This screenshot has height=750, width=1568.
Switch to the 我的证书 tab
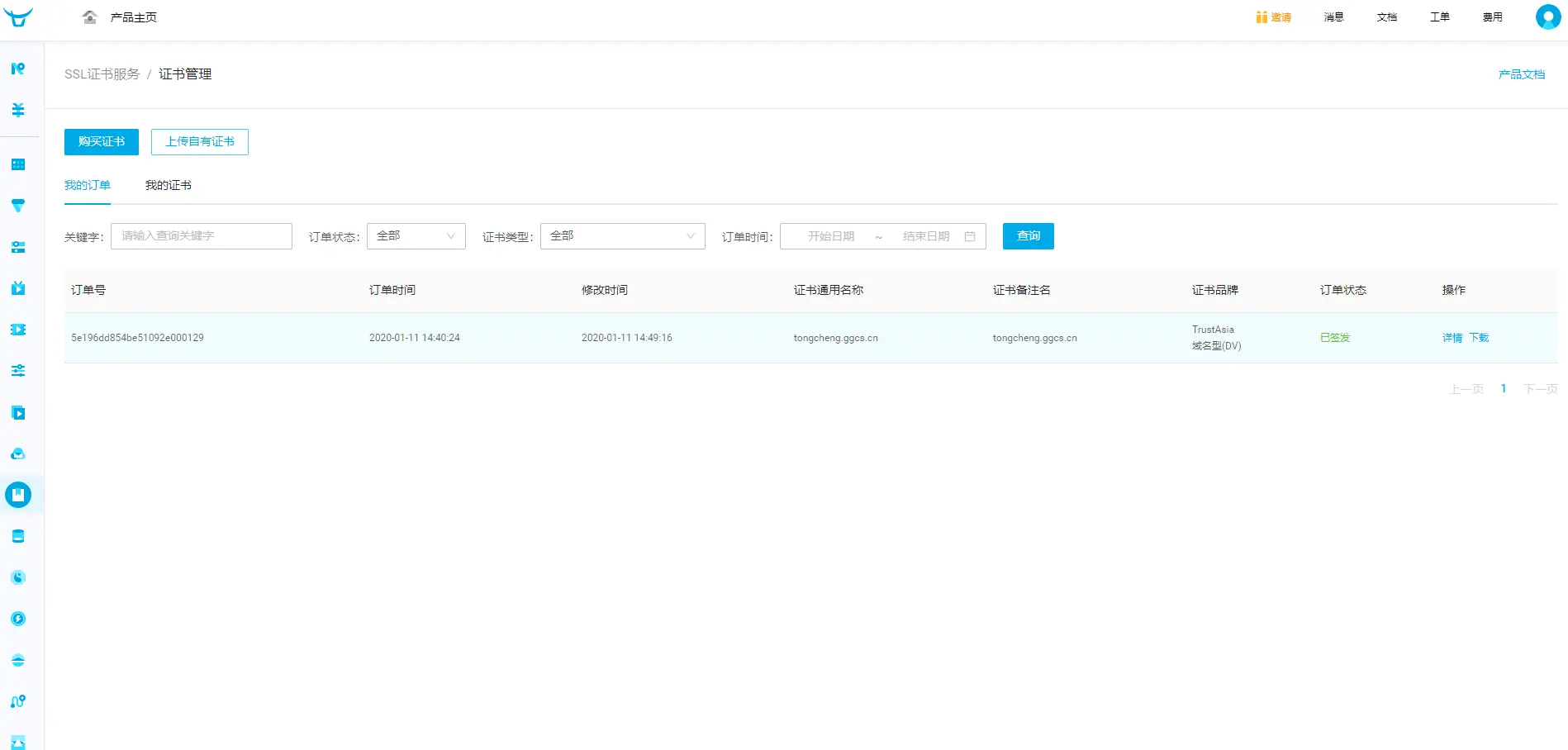[169, 185]
